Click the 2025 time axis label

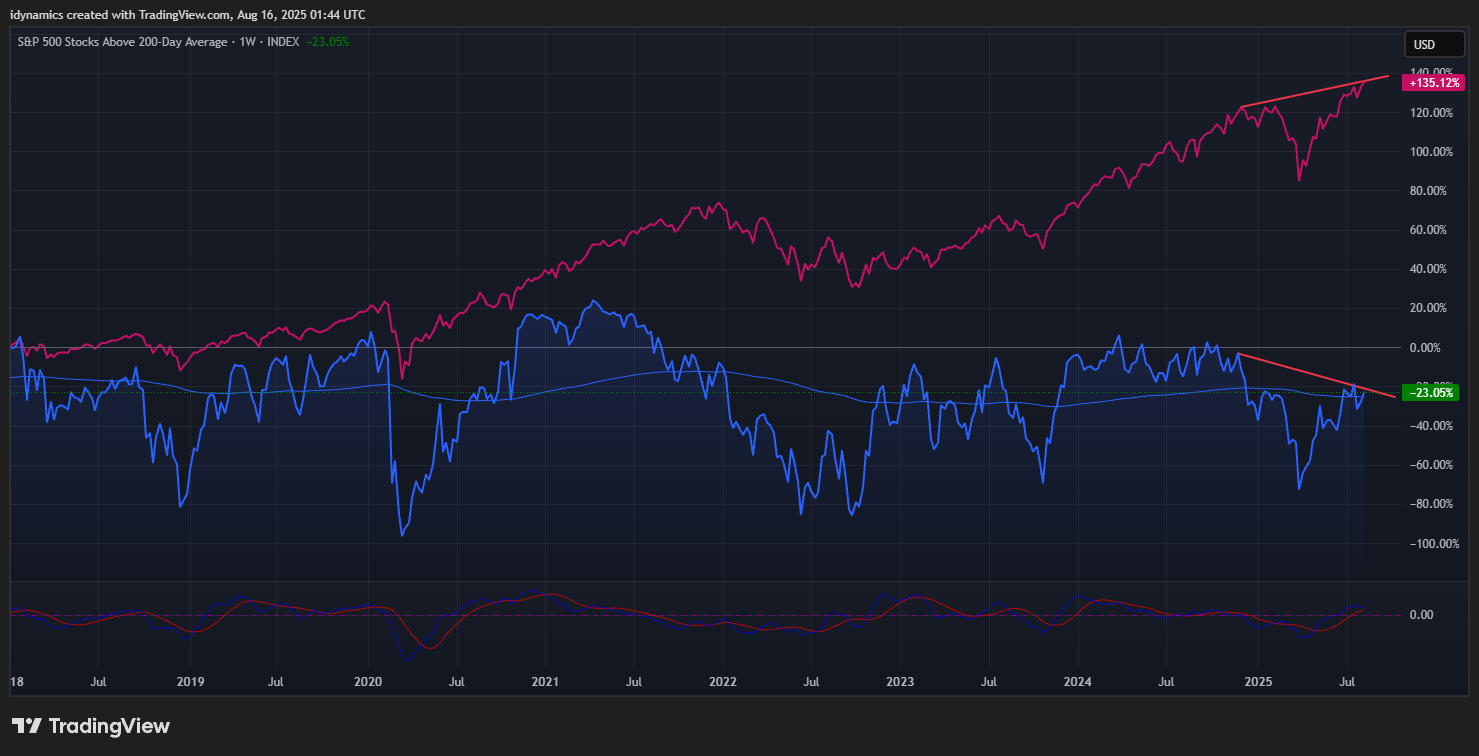(1258, 683)
